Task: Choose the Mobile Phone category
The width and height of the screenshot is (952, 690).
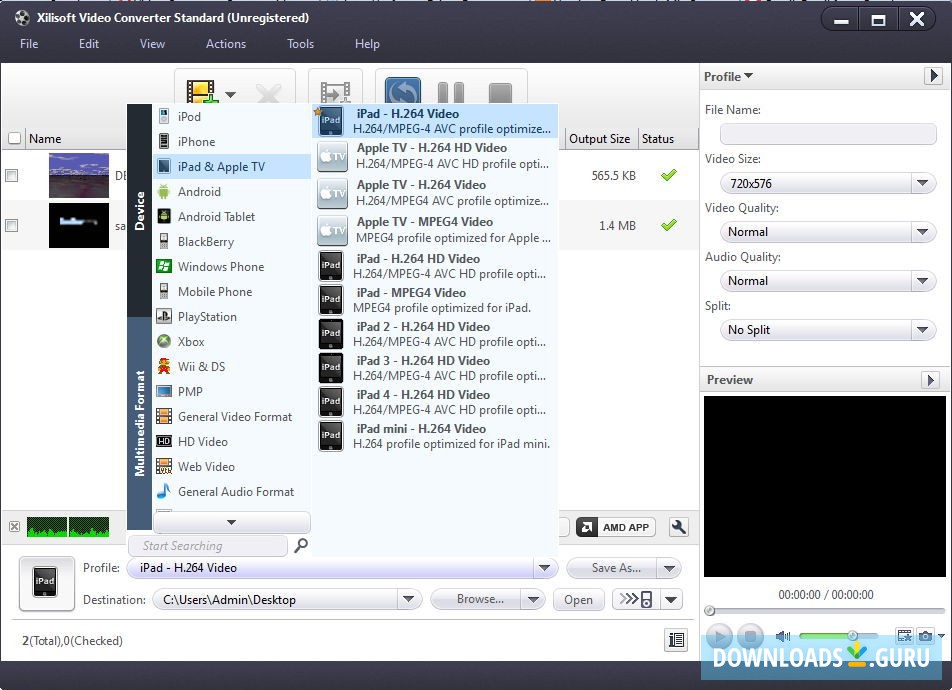Action: click(x=231, y=292)
